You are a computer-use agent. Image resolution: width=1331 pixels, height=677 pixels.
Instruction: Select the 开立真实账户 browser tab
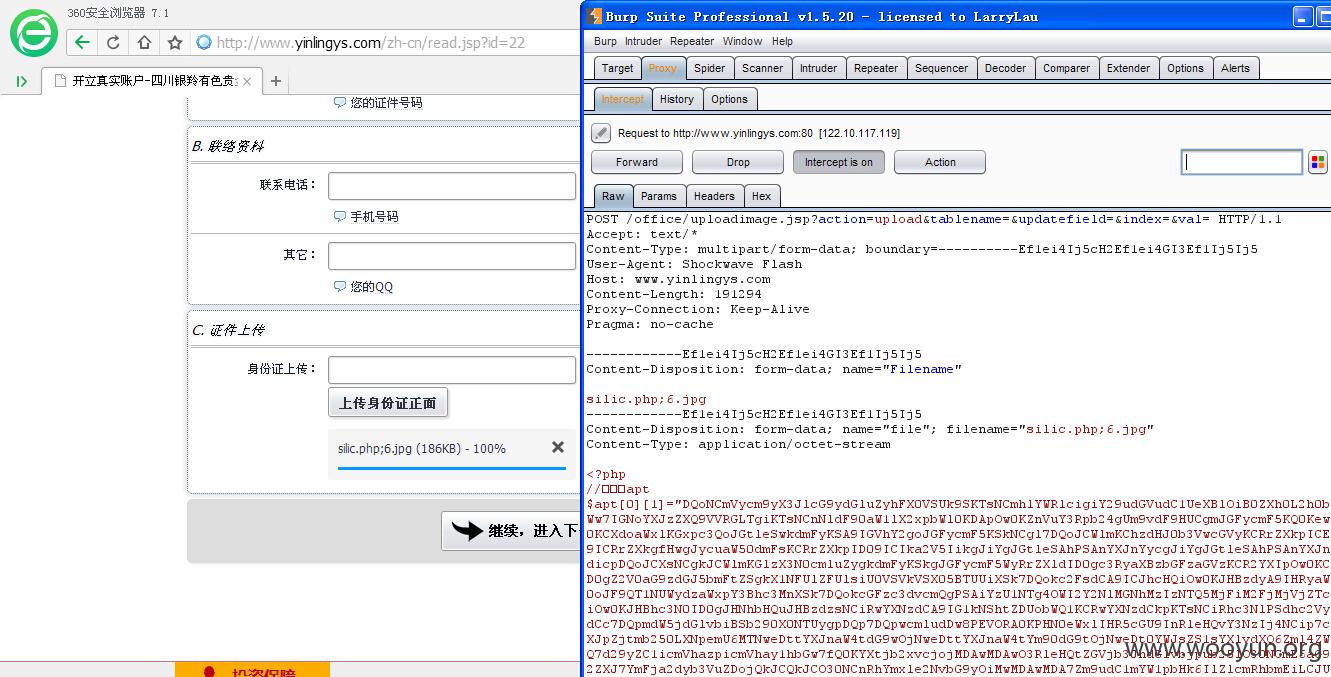[x=152, y=81]
